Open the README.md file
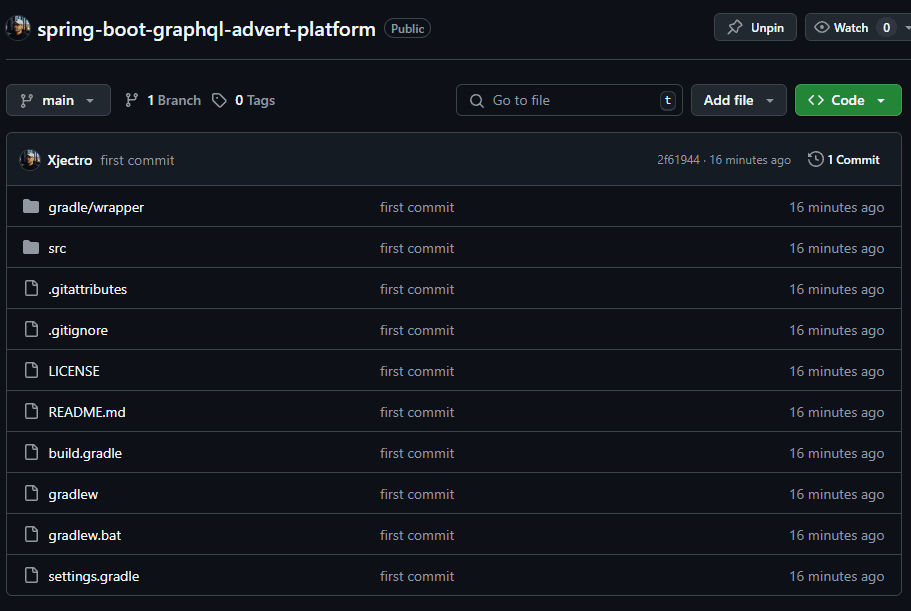The image size is (911, 611). click(87, 412)
